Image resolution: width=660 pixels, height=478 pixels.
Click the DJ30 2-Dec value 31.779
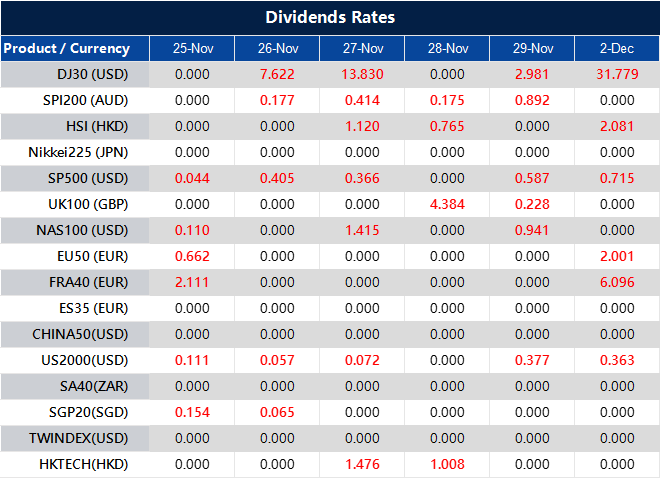point(616,74)
